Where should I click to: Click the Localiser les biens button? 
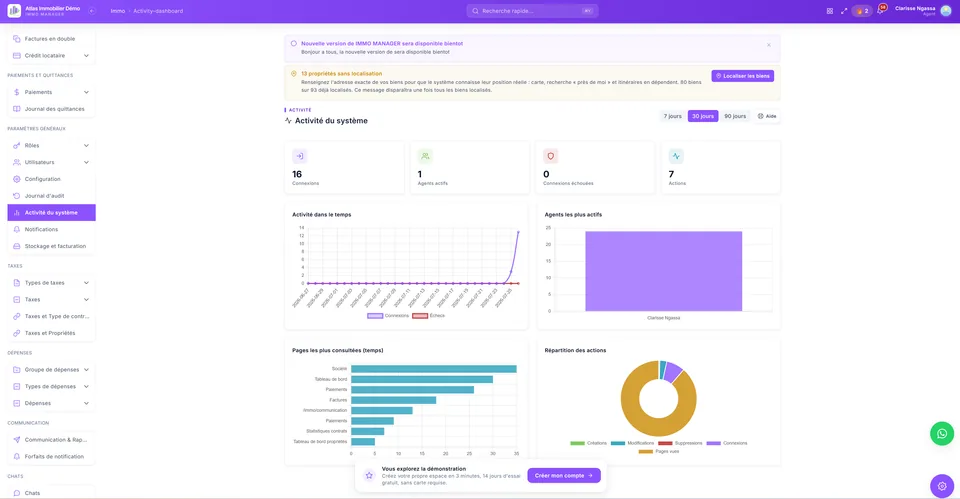click(x=743, y=76)
